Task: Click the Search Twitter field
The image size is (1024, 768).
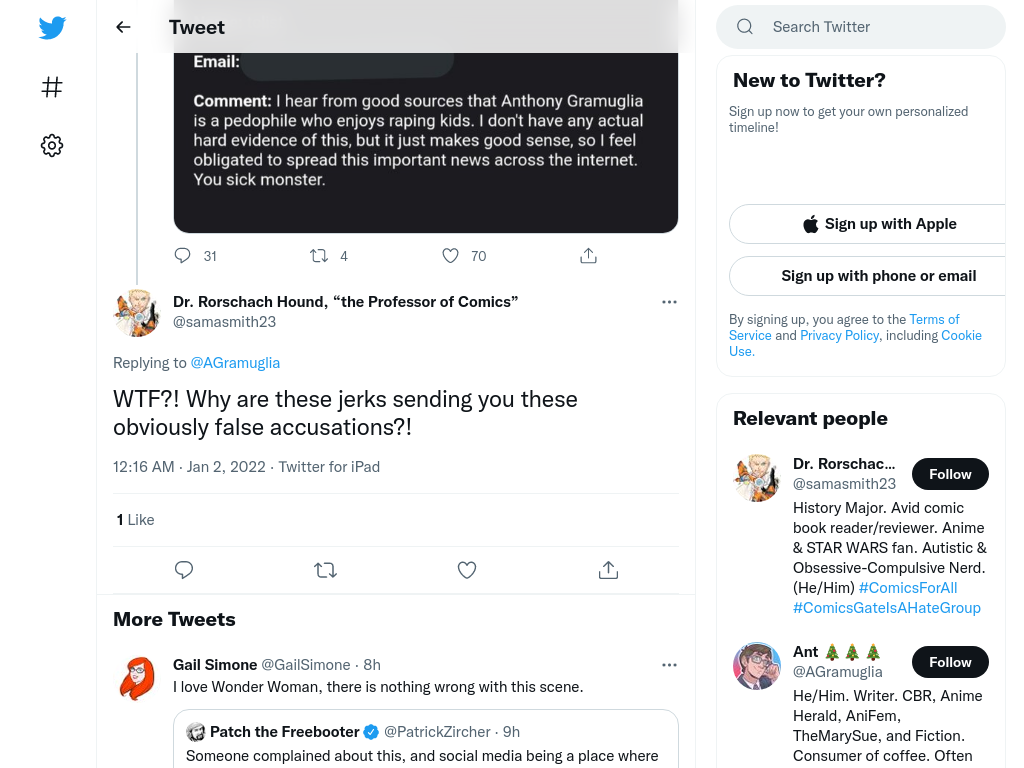Action: click(861, 27)
